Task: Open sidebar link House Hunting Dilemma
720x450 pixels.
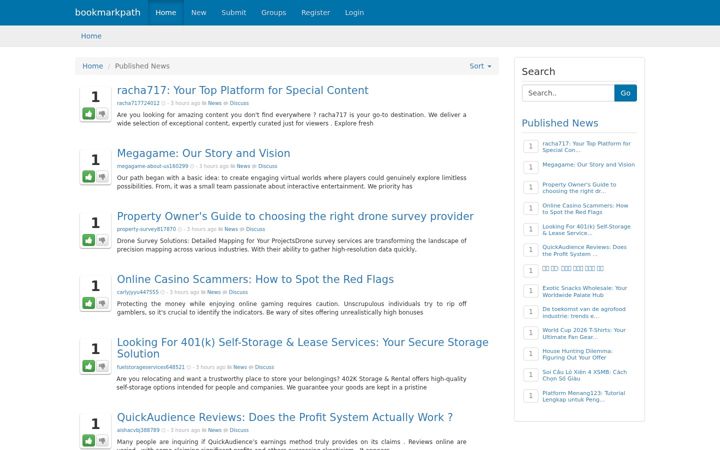Action: click(x=577, y=354)
